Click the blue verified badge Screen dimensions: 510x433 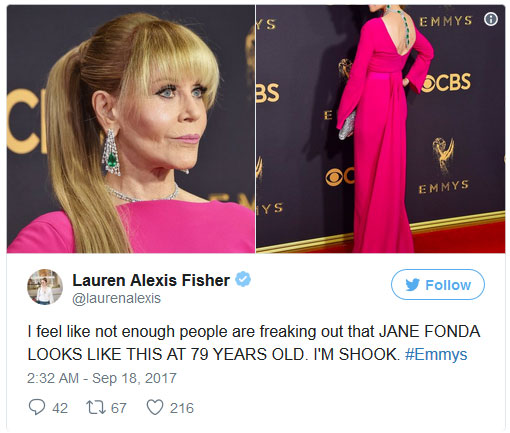[243, 279]
